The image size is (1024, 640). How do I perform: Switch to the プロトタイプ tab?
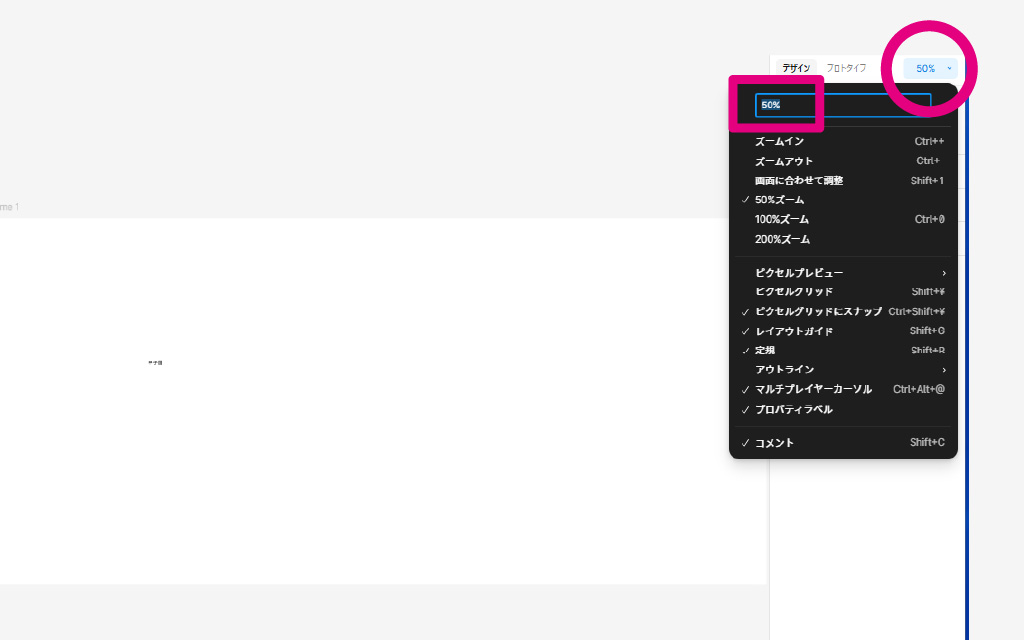[x=846, y=68]
